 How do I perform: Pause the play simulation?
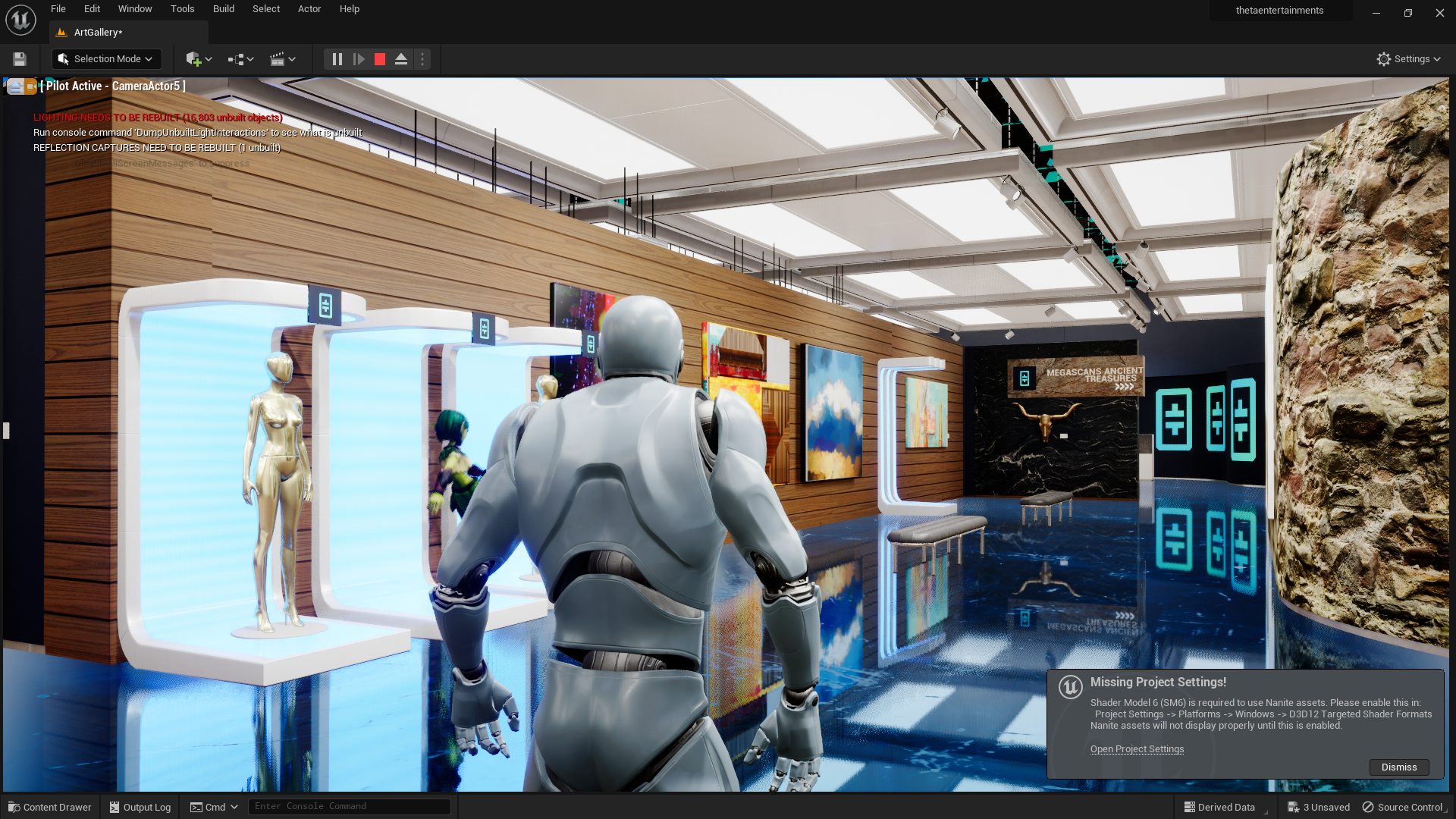(x=337, y=59)
